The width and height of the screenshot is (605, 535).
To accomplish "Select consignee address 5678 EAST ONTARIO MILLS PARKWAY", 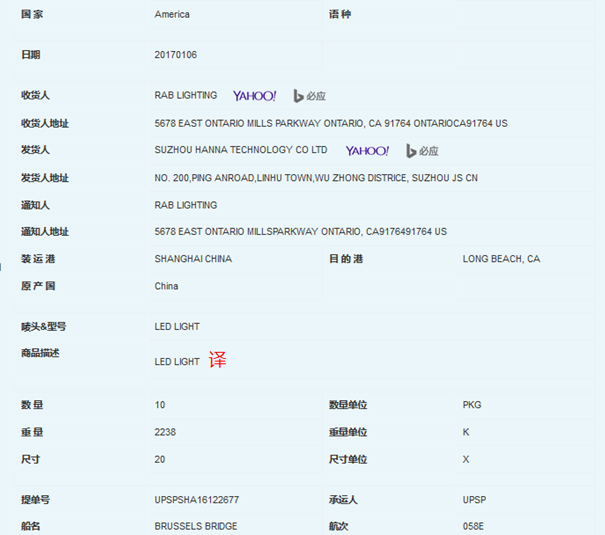I will coord(331,123).
